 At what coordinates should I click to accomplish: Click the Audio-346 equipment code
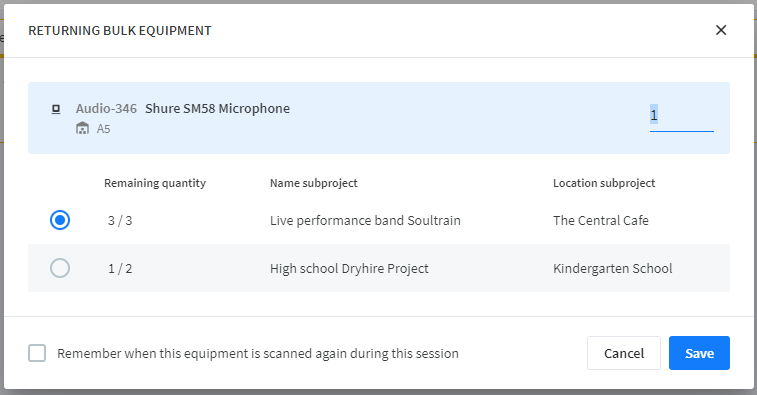click(x=106, y=109)
